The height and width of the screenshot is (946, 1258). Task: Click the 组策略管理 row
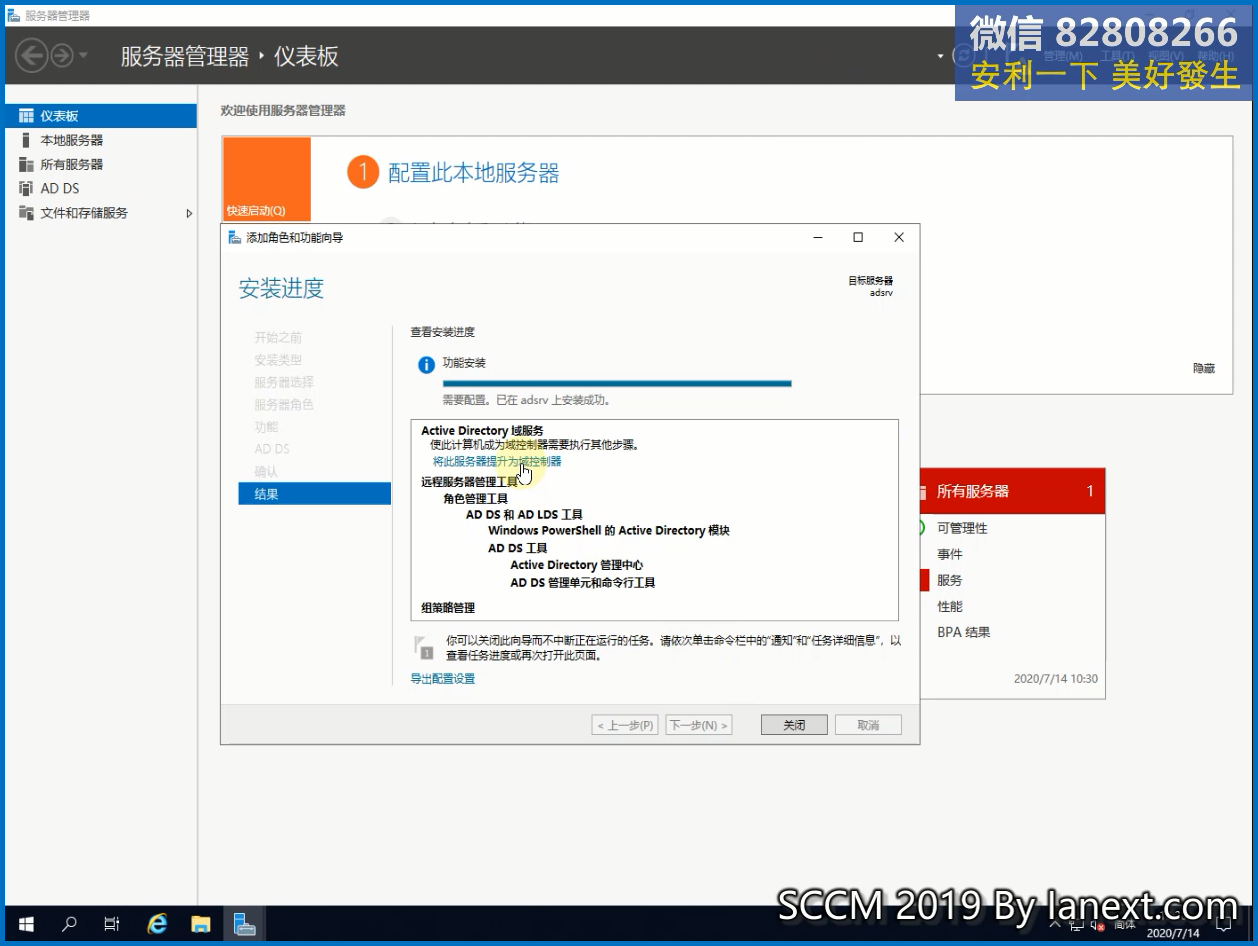[448, 607]
